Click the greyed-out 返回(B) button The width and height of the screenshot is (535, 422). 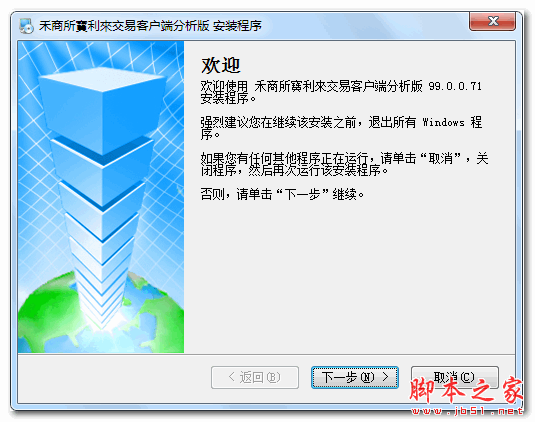click(x=255, y=377)
